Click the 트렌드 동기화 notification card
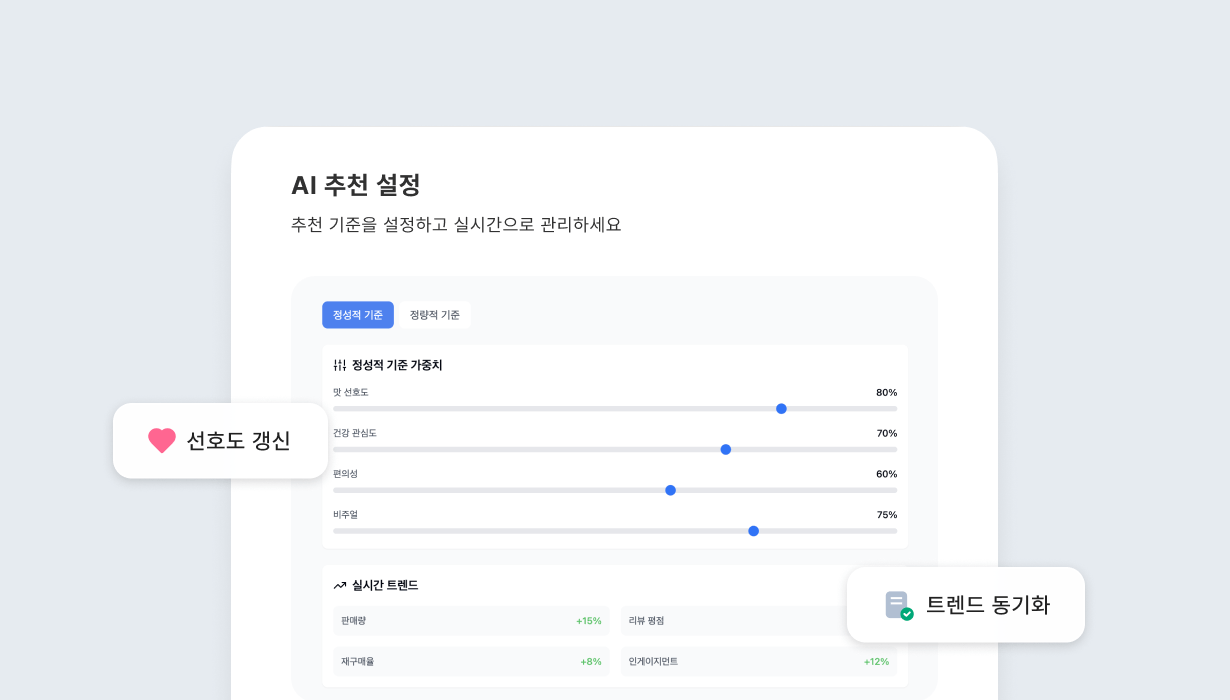Screen dimensions: 1230x700 965,604
